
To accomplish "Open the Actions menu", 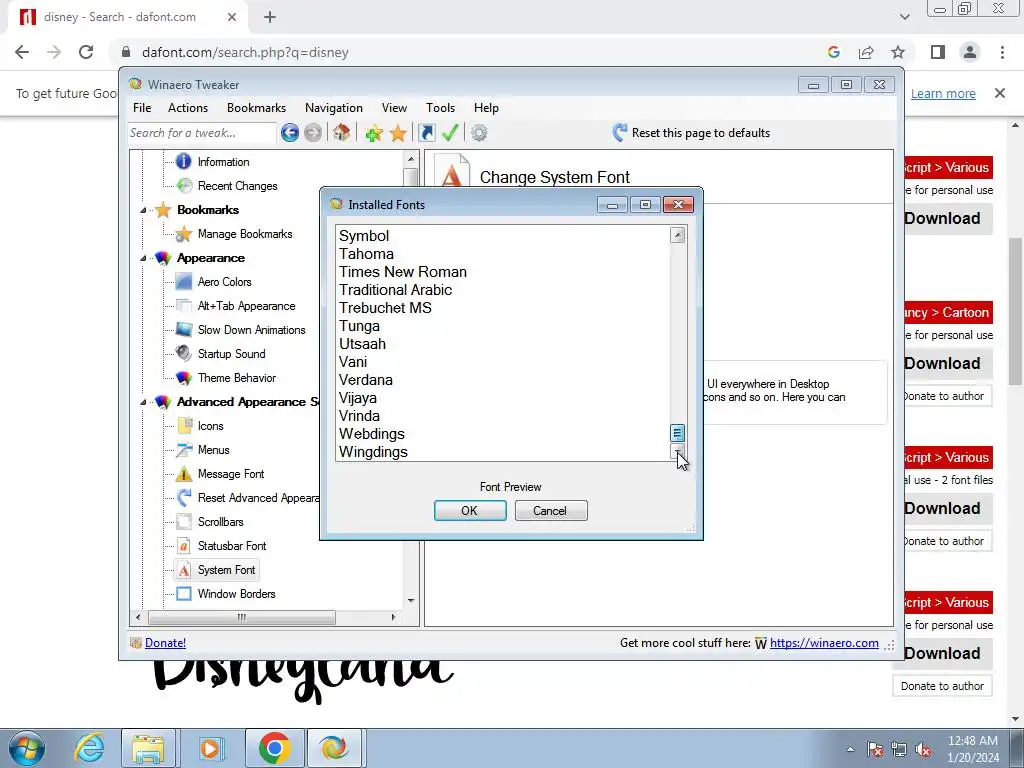I will click(188, 108).
